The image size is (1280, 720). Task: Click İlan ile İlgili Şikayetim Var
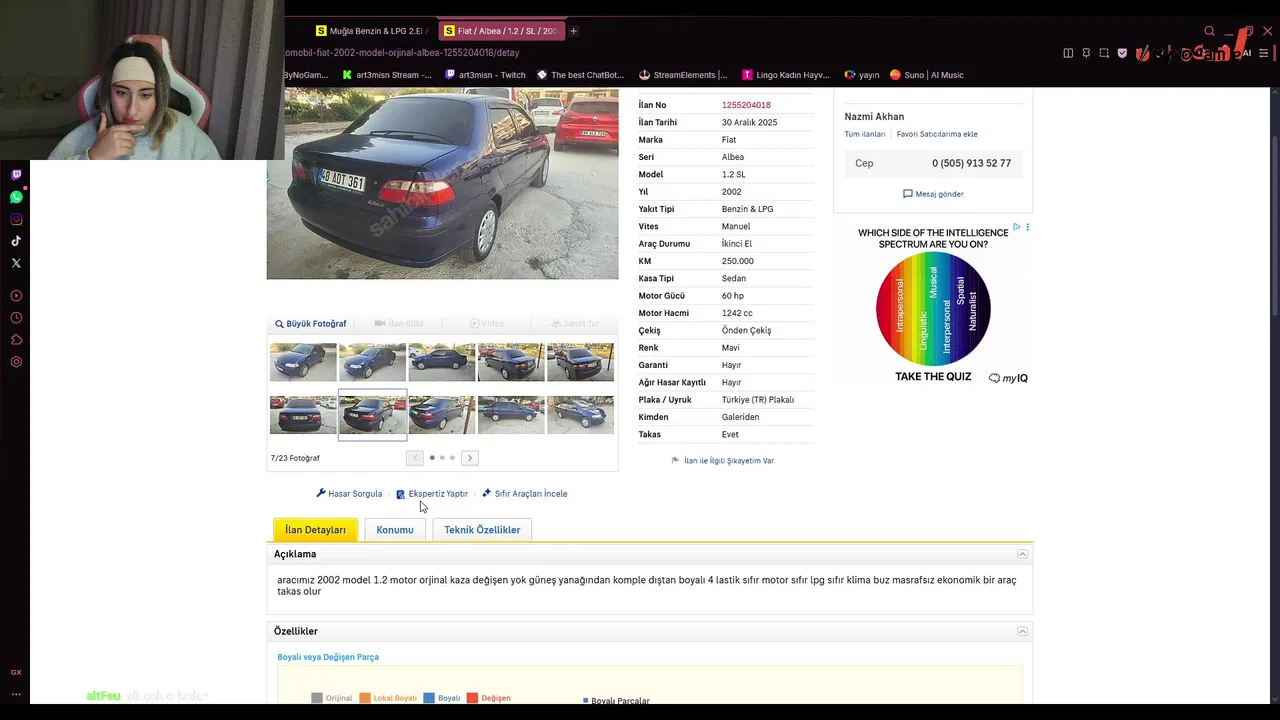(x=722, y=461)
